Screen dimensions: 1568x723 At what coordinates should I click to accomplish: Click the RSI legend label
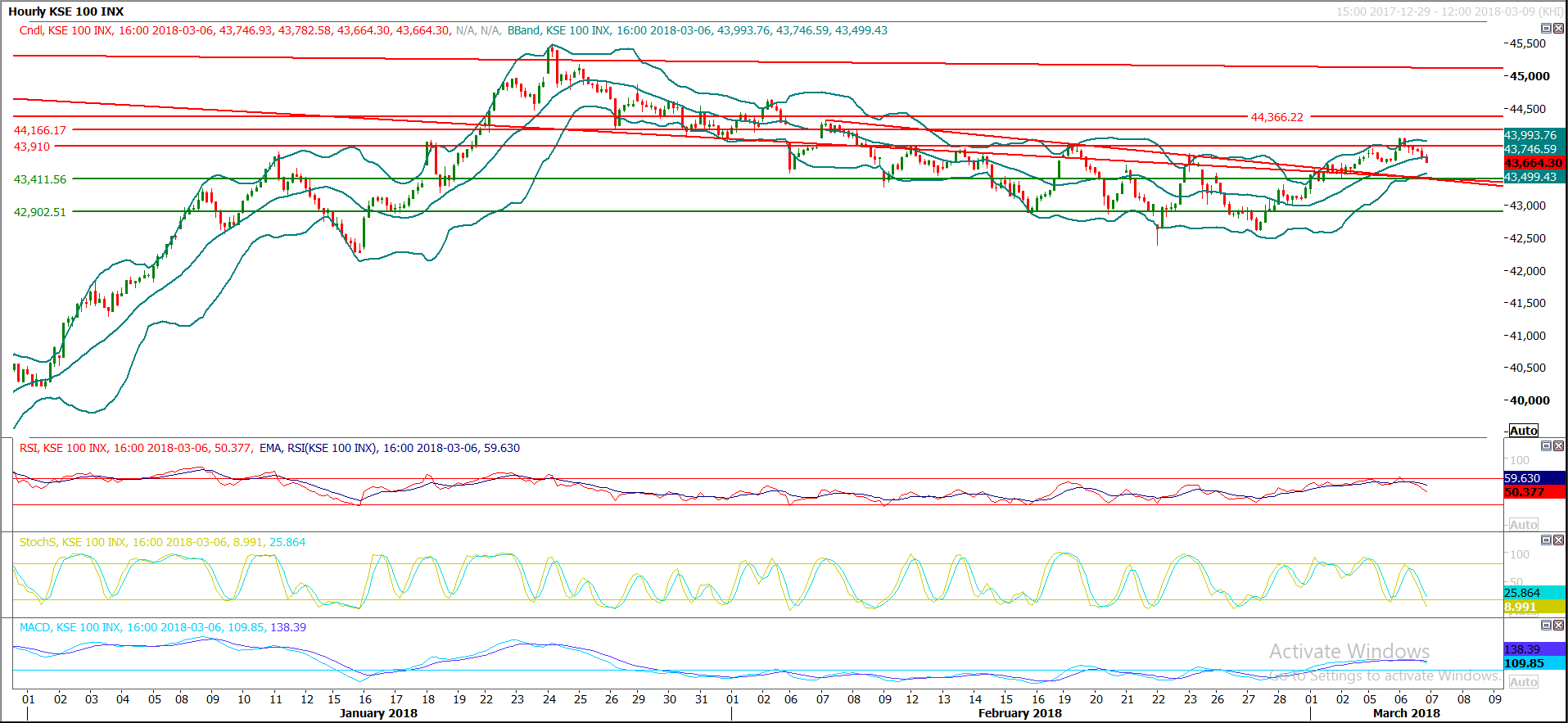click(136, 448)
